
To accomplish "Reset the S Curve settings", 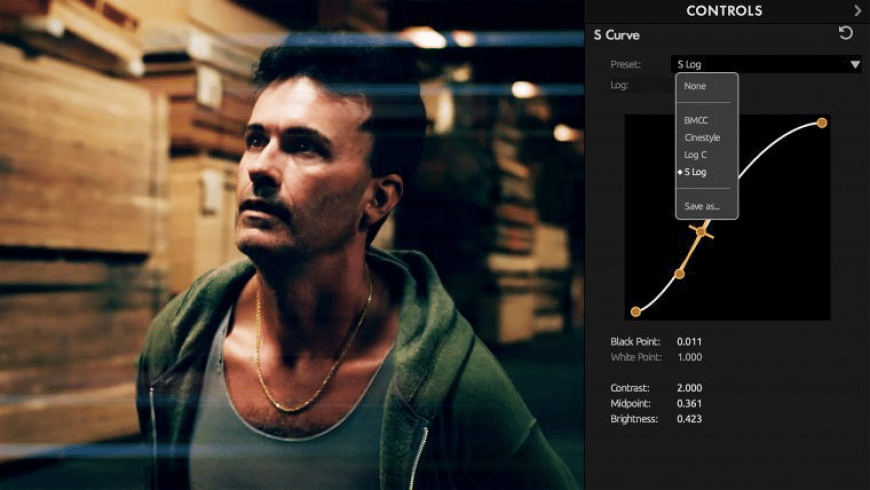I will point(846,34).
